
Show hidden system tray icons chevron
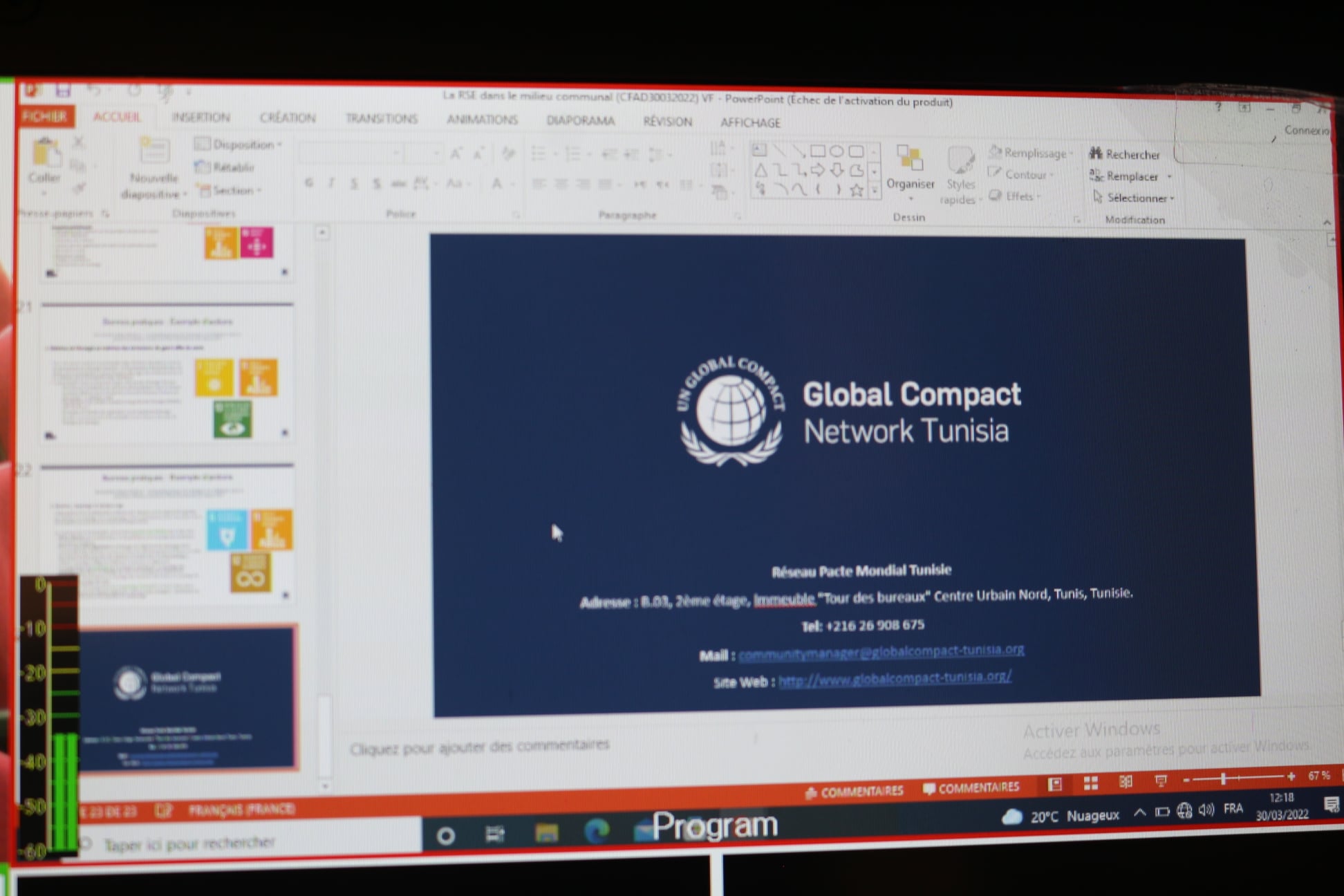pyautogui.click(x=1139, y=812)
